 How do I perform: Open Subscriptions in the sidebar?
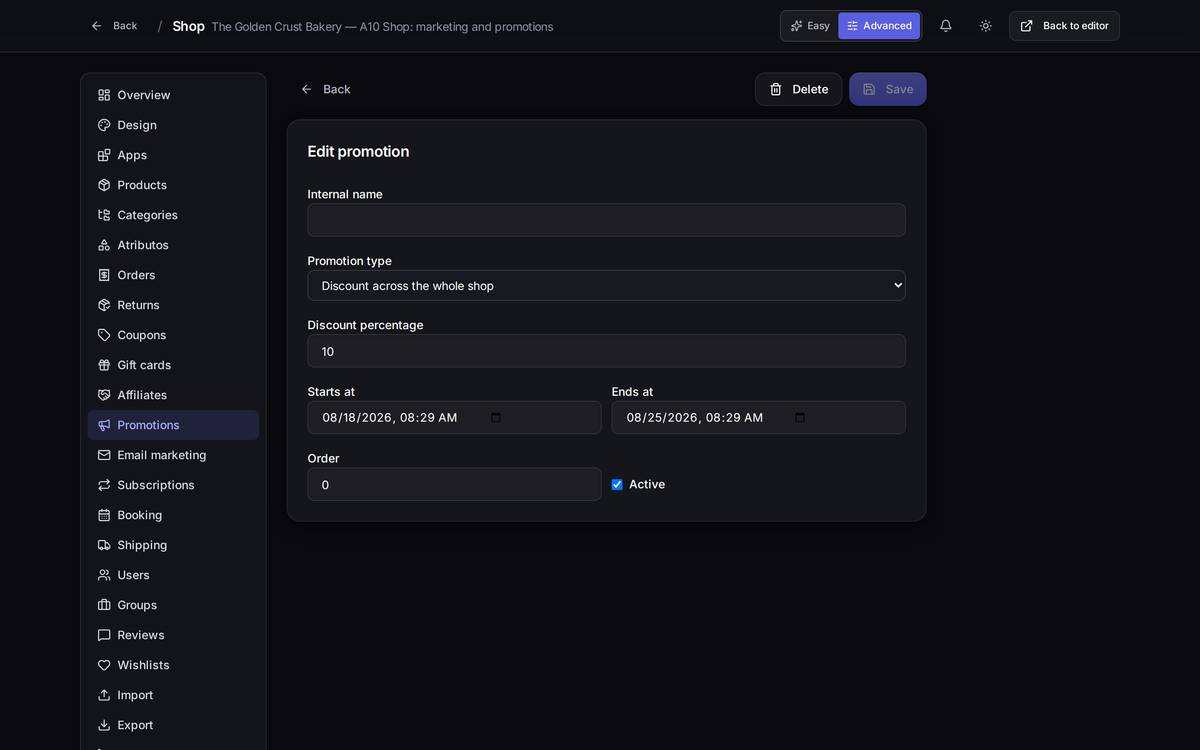point(173,485)
